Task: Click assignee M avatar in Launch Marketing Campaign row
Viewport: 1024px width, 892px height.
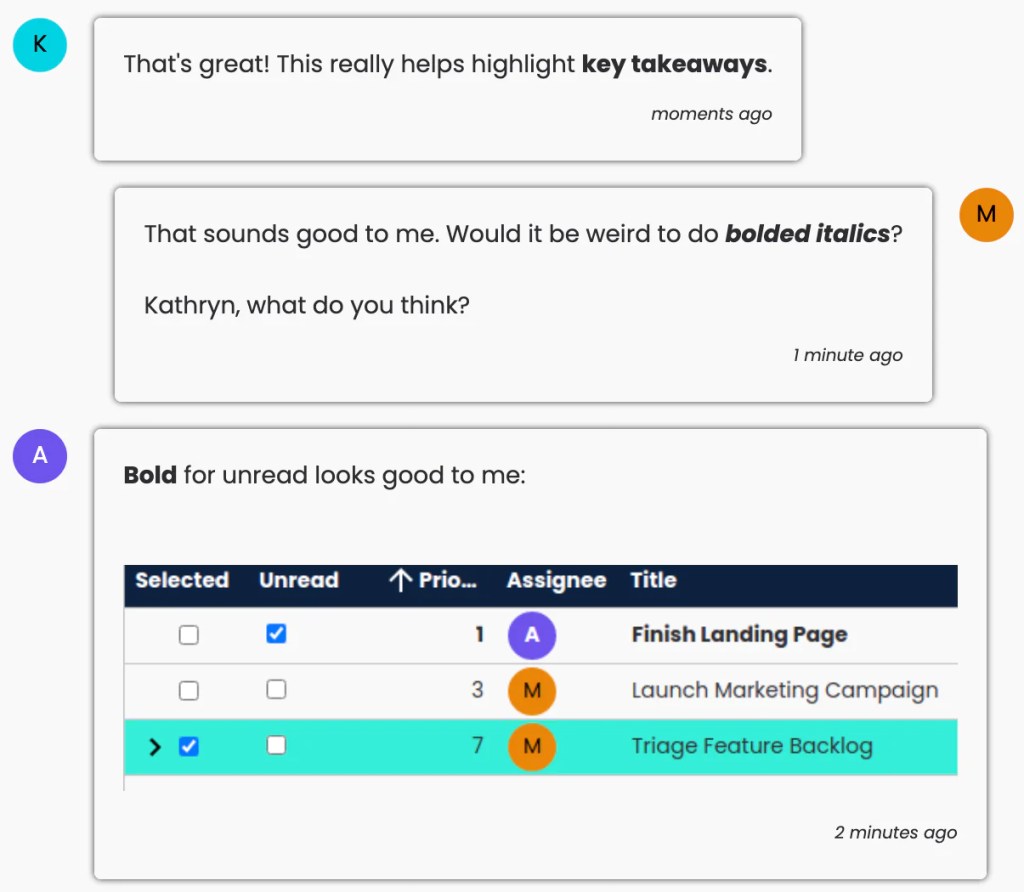Action: click(x=532, y=691)
